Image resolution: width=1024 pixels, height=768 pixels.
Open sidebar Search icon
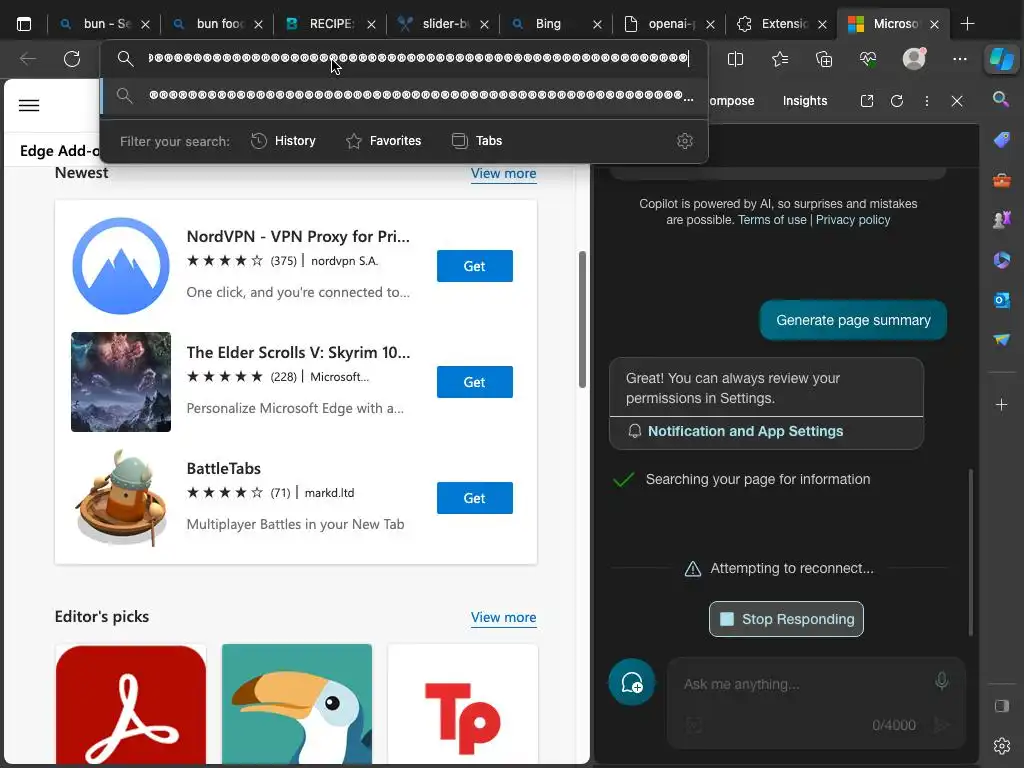click(x=1001, y=99)
